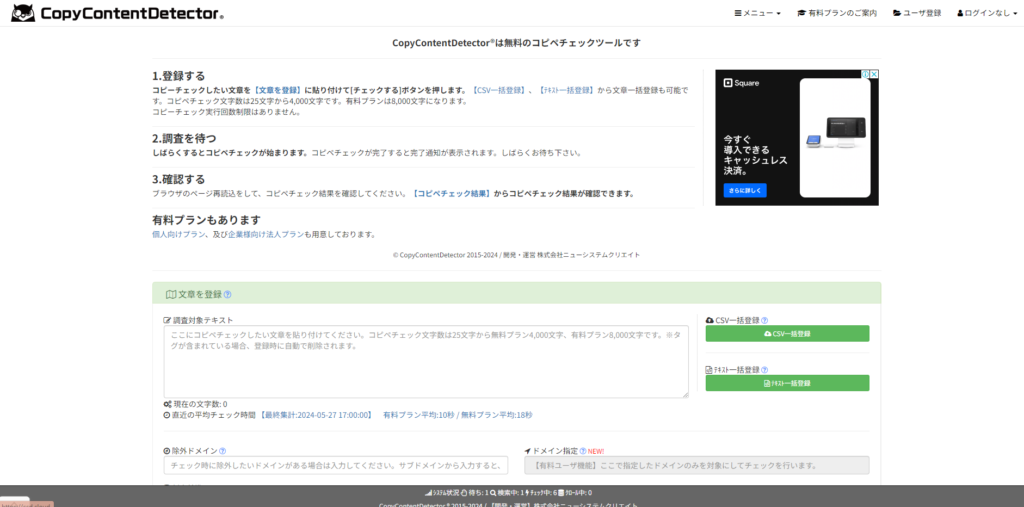The width and height of the screenshot is (1024, 507).
Task: Click the さらに詳しく button in Square ad
Action: point(745,190)
